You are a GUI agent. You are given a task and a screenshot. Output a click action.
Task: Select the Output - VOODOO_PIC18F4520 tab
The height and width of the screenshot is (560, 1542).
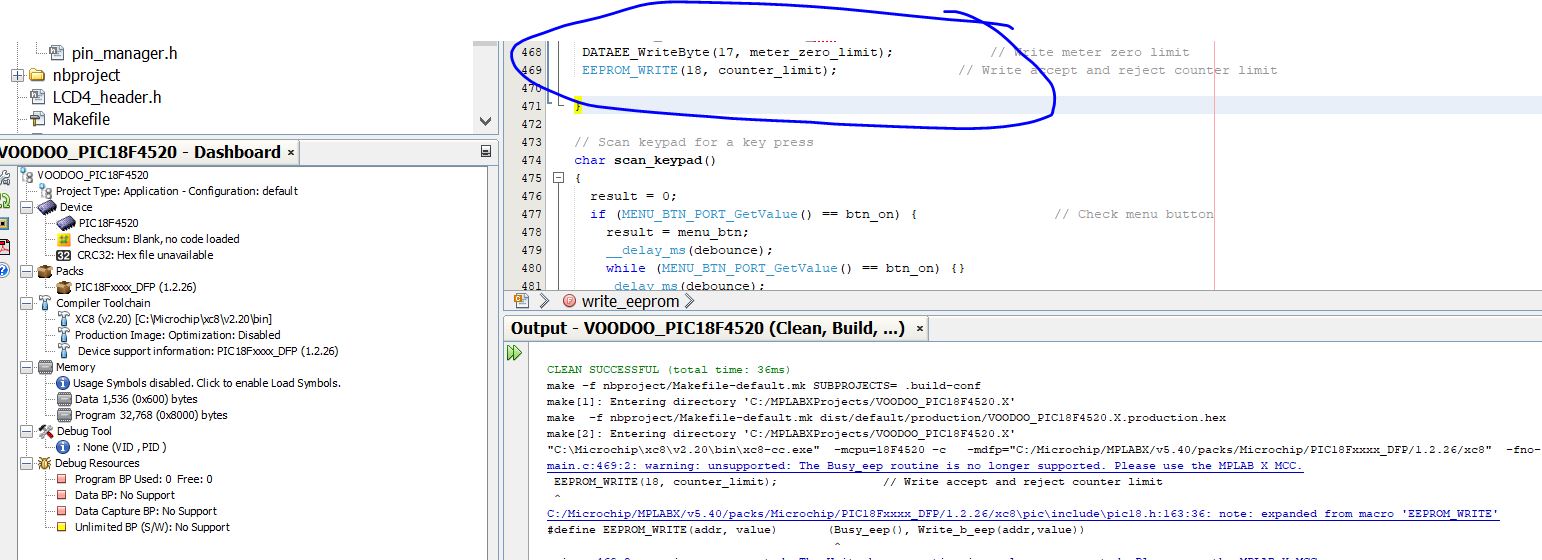708,328
